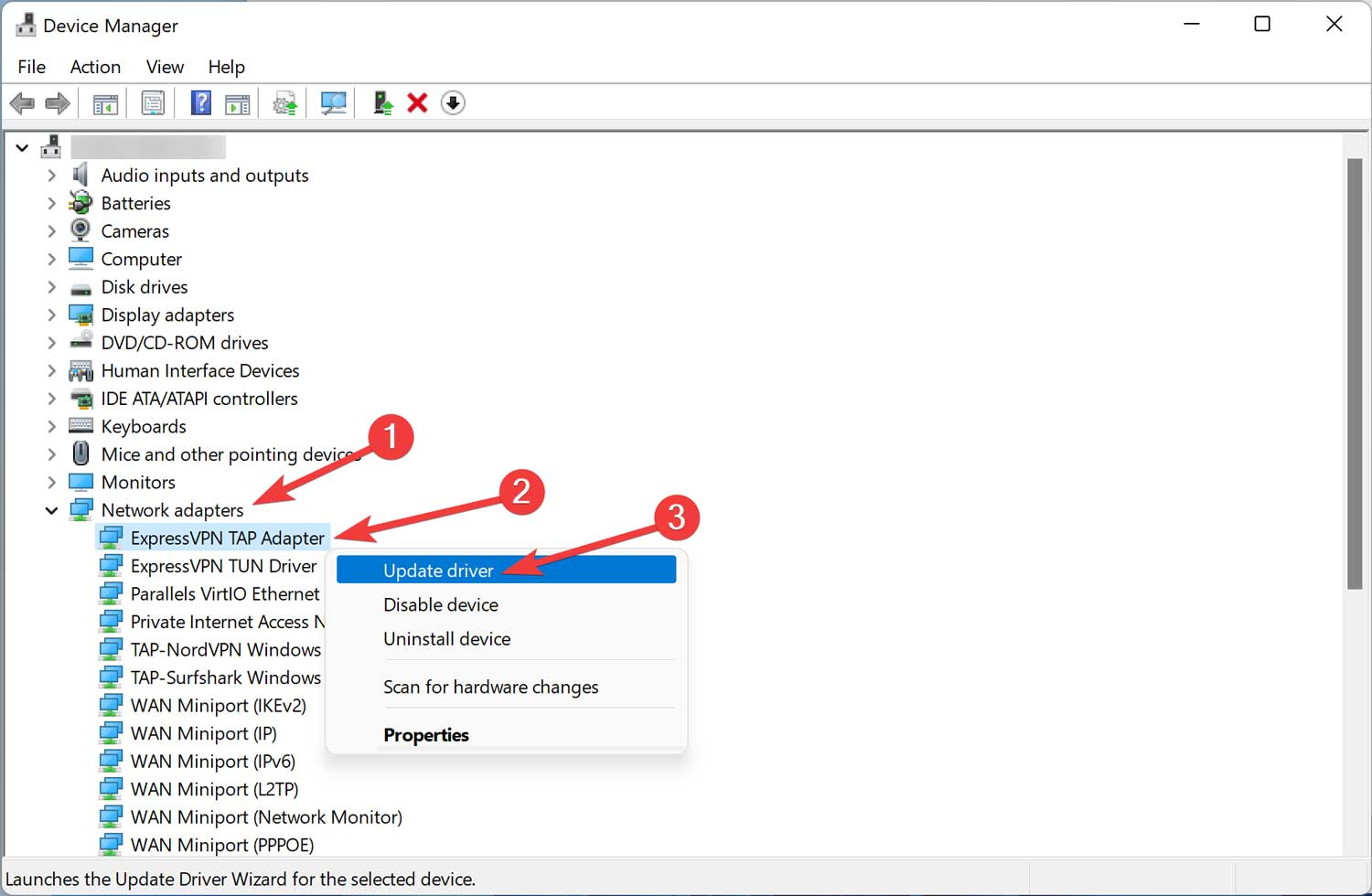The width and height of the screenshot is (1372, 896).
Task: Click the Back navigation arrow in the toolbar
Action: [x=22, y=102]
